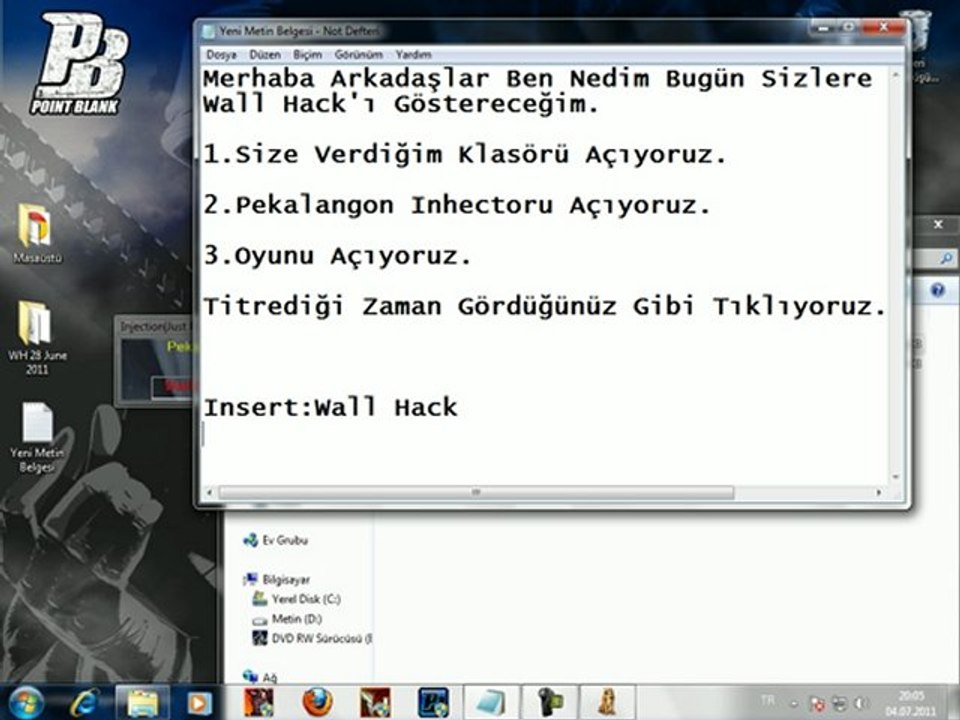The height and width of the screenshot is (720, 960).
Task: Switch to the Notepad taskbar button
Action: pyautogui.click(x=491, y=702)
